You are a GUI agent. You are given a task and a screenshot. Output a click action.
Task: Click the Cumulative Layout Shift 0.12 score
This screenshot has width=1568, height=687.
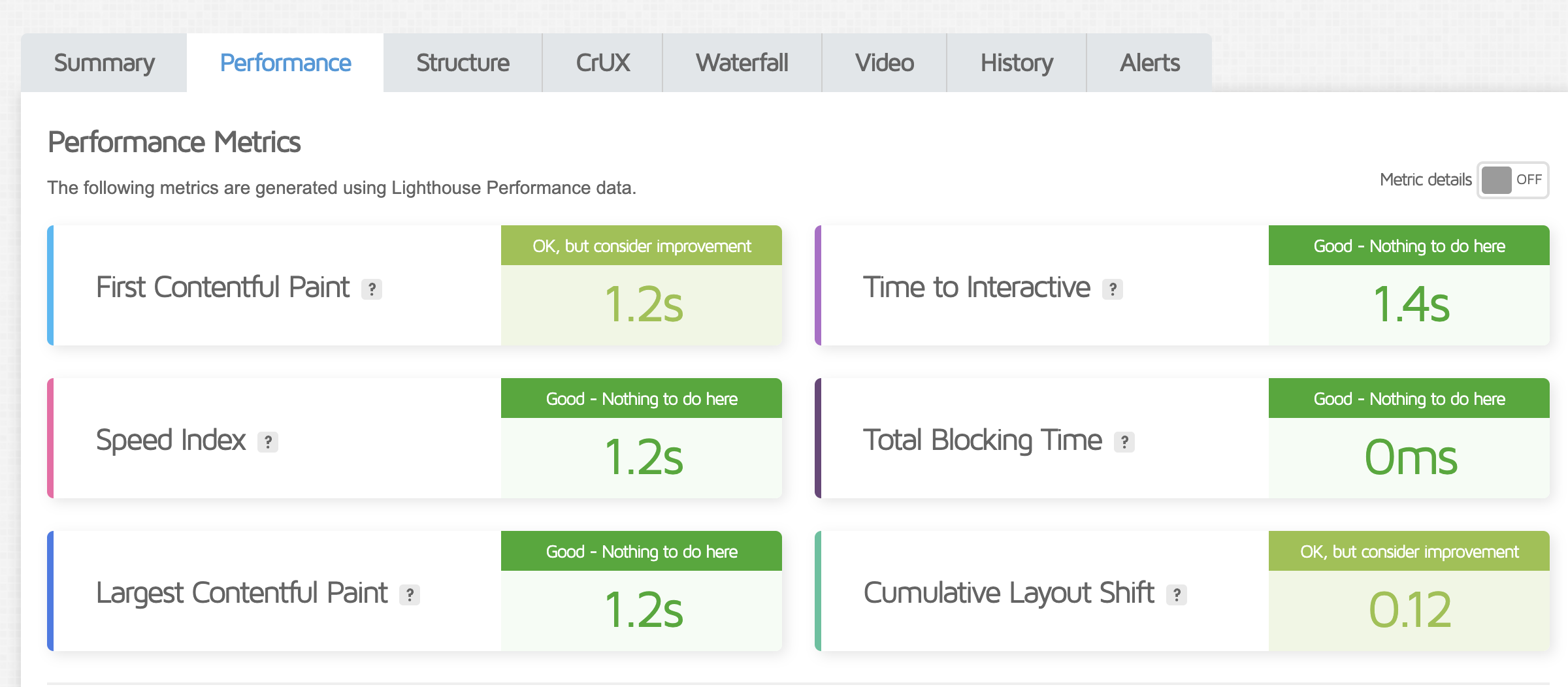pos(1410,610)
